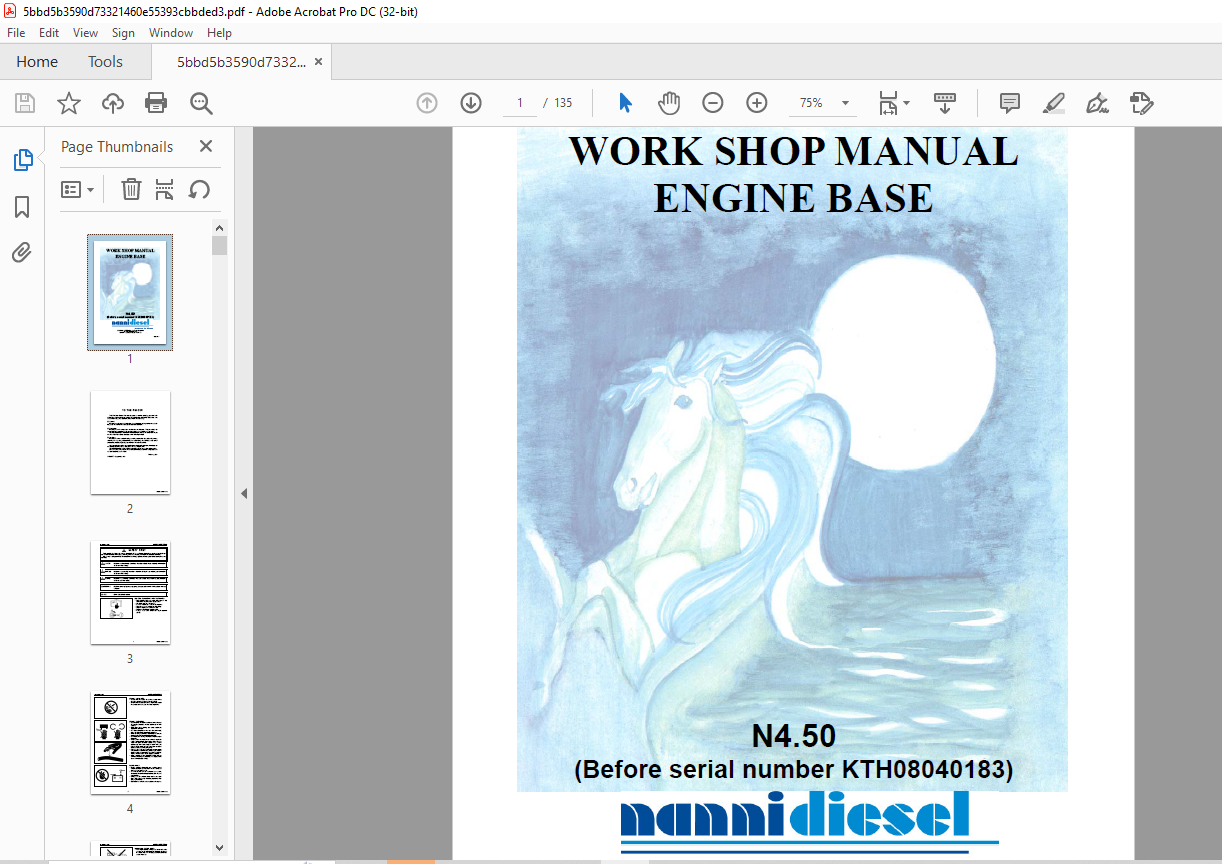
Task: Click the page number input field
Action: (x=520, y=103)
